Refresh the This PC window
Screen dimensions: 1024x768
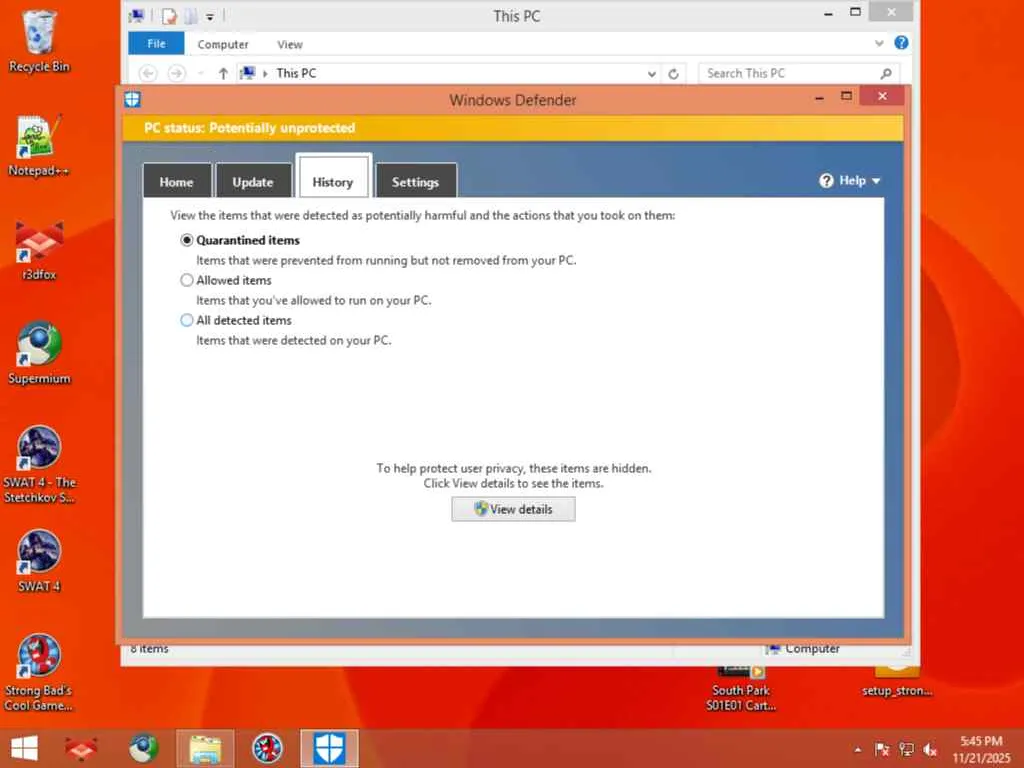point(673,74)
